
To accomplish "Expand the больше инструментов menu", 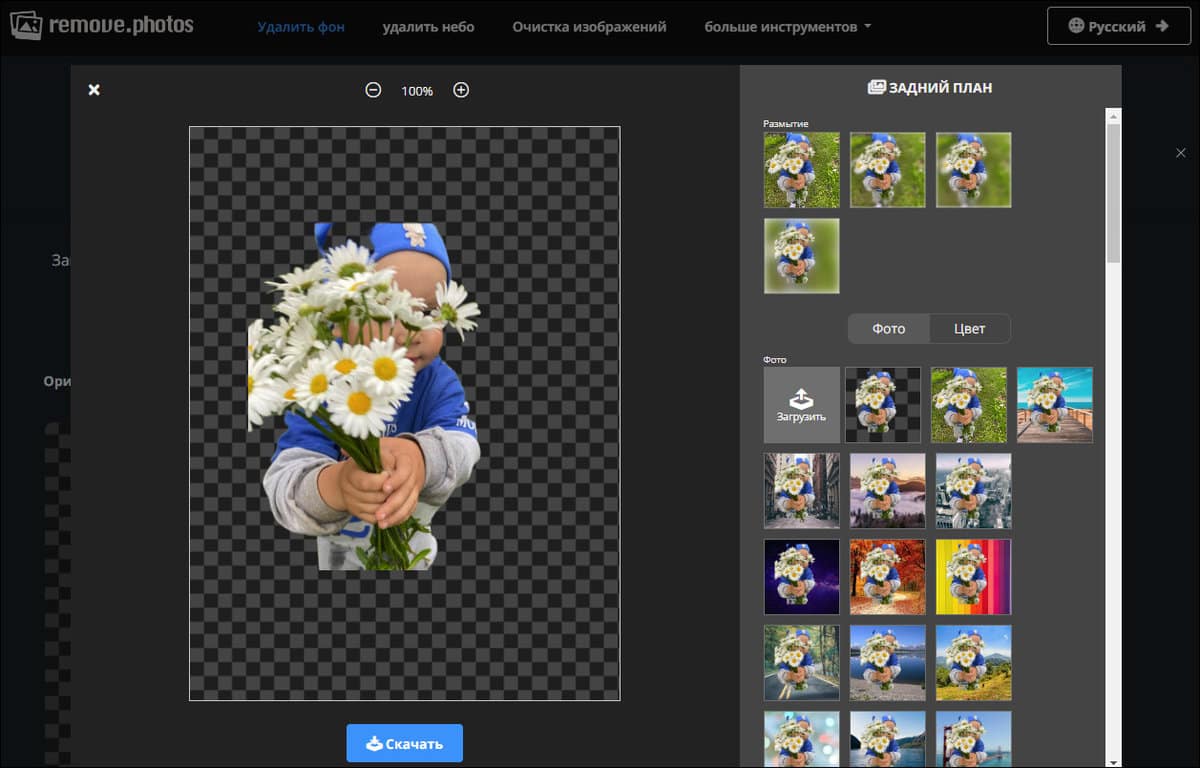I will tap(787, 27).
